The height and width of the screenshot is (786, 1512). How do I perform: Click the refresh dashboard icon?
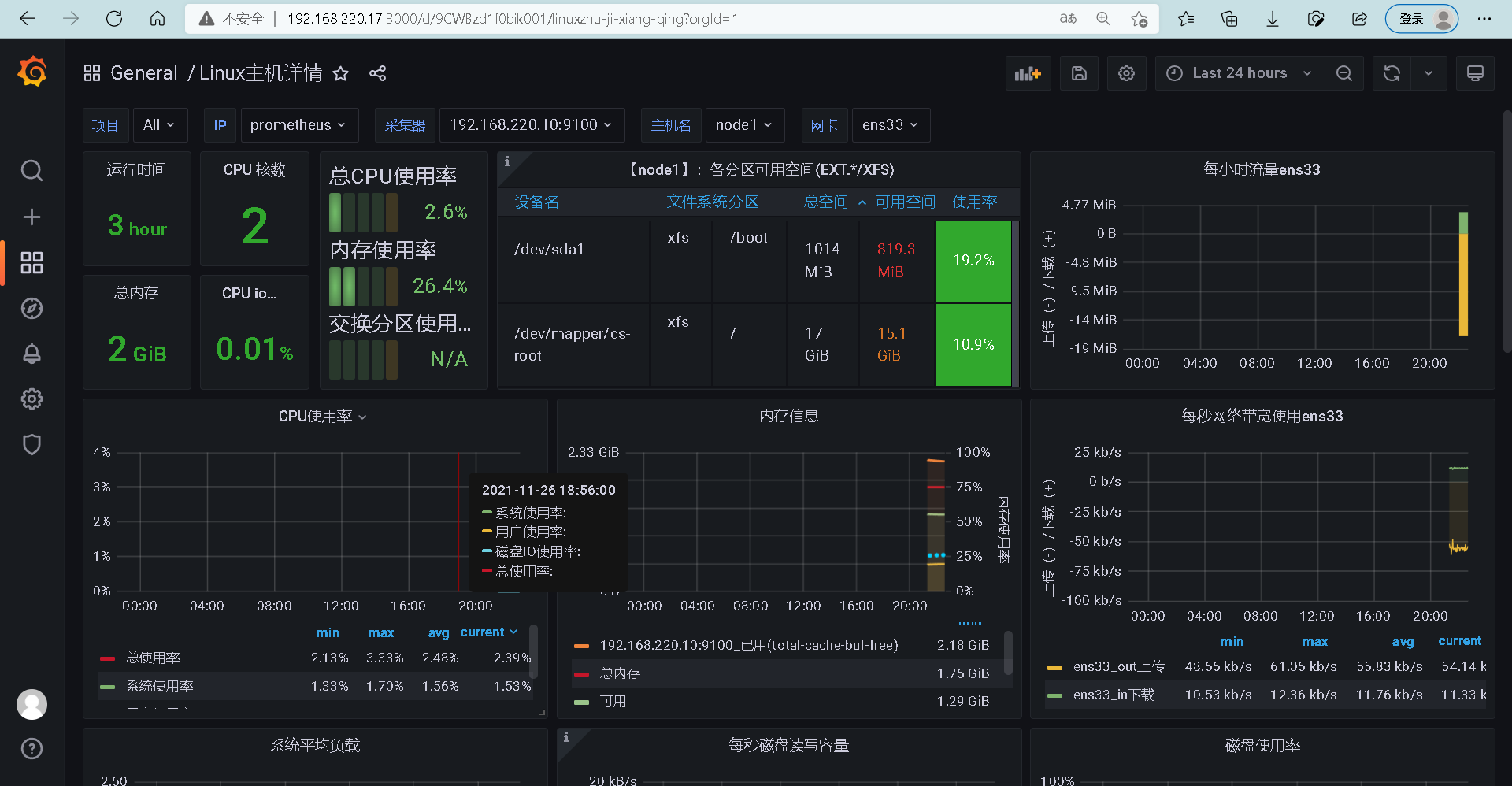point(1392,73)
